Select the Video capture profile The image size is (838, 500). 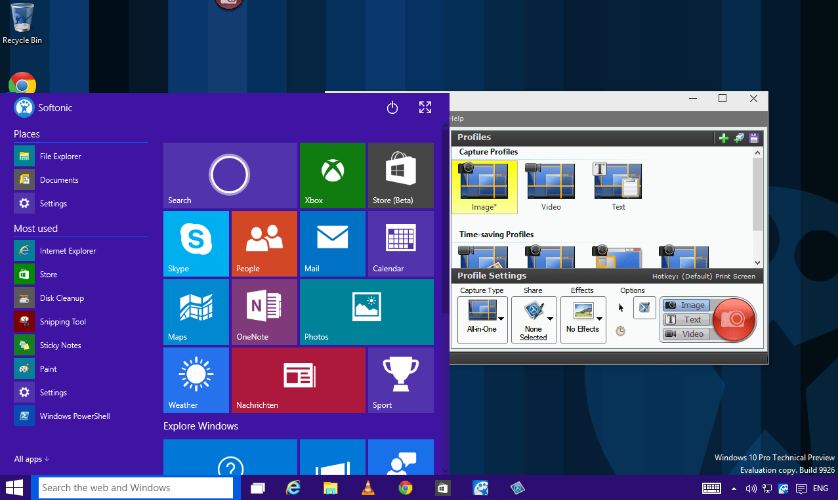point(551,187)
